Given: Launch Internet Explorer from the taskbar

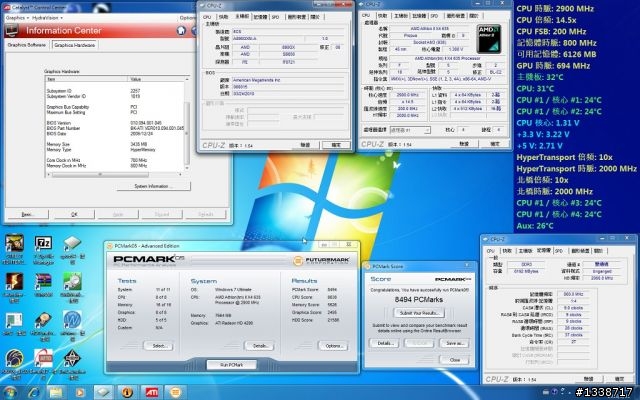Looking at the screenshot, I should click(x=34, y=392).
